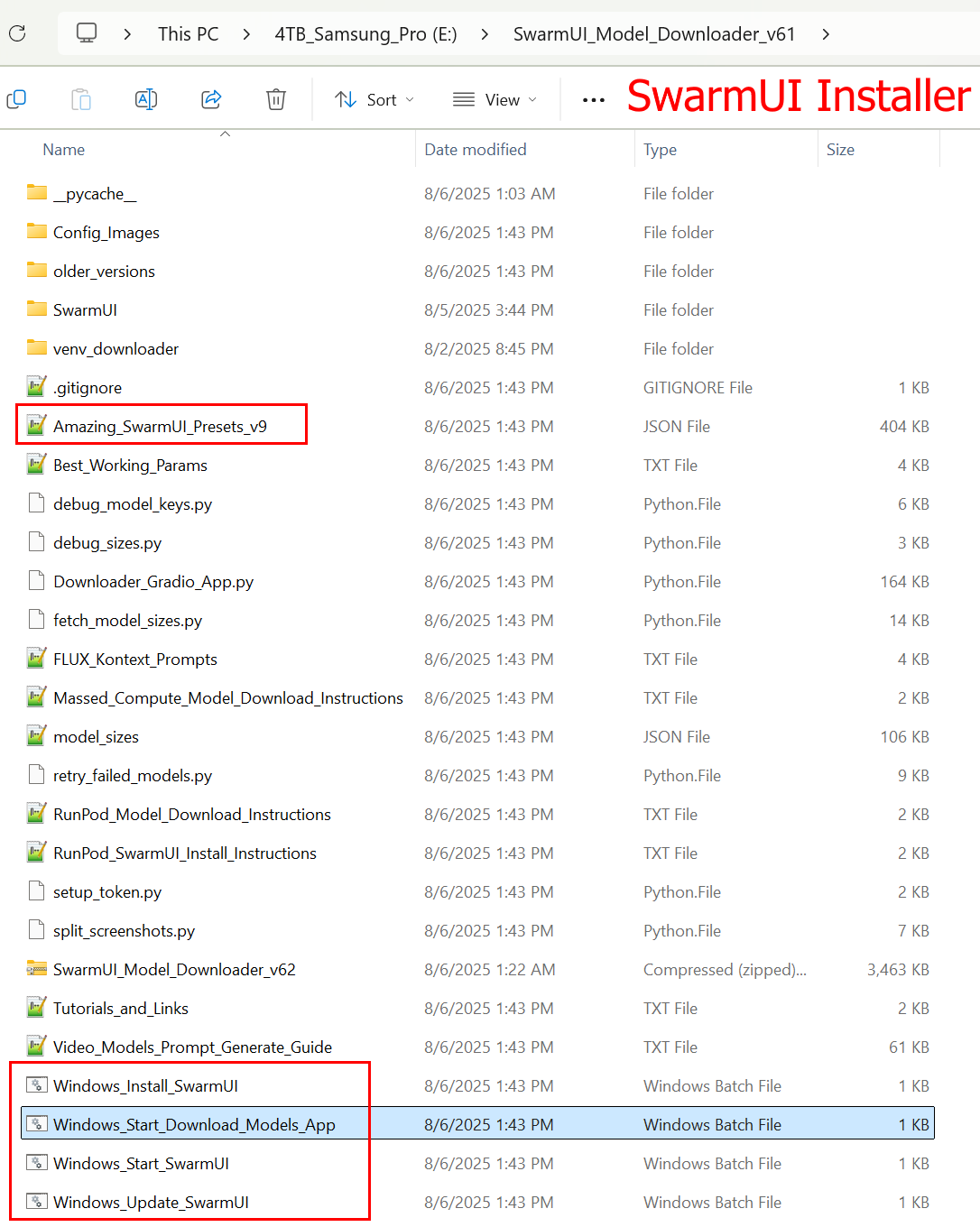Click the Refresh icon in the address bar
This screenshot has height=1227, width=980.
click(x=16, y=34)
